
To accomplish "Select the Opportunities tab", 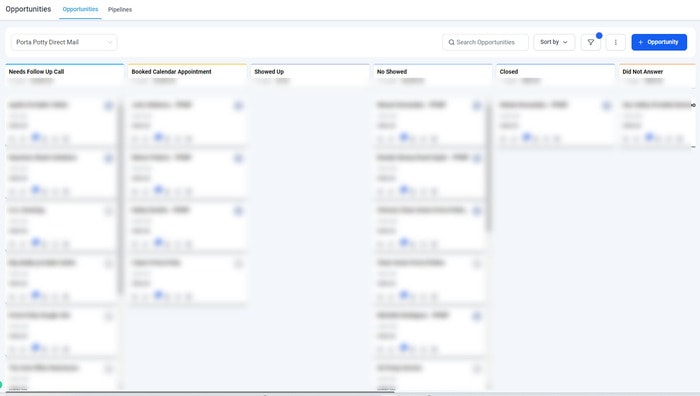I will click(80, 9).
